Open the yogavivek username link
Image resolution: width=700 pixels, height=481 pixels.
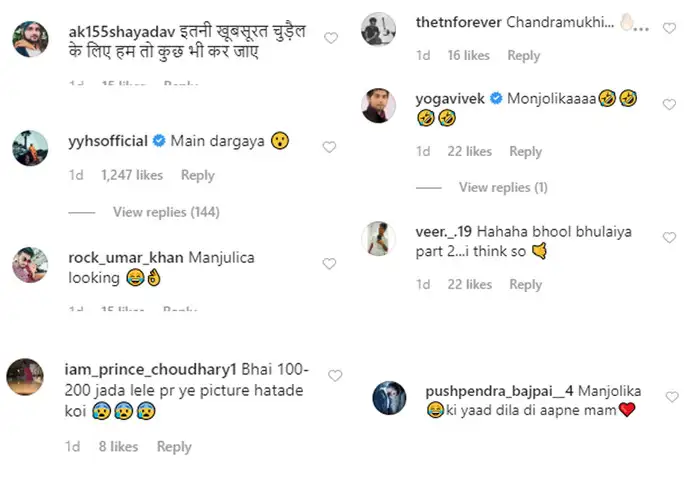[449, 98]
